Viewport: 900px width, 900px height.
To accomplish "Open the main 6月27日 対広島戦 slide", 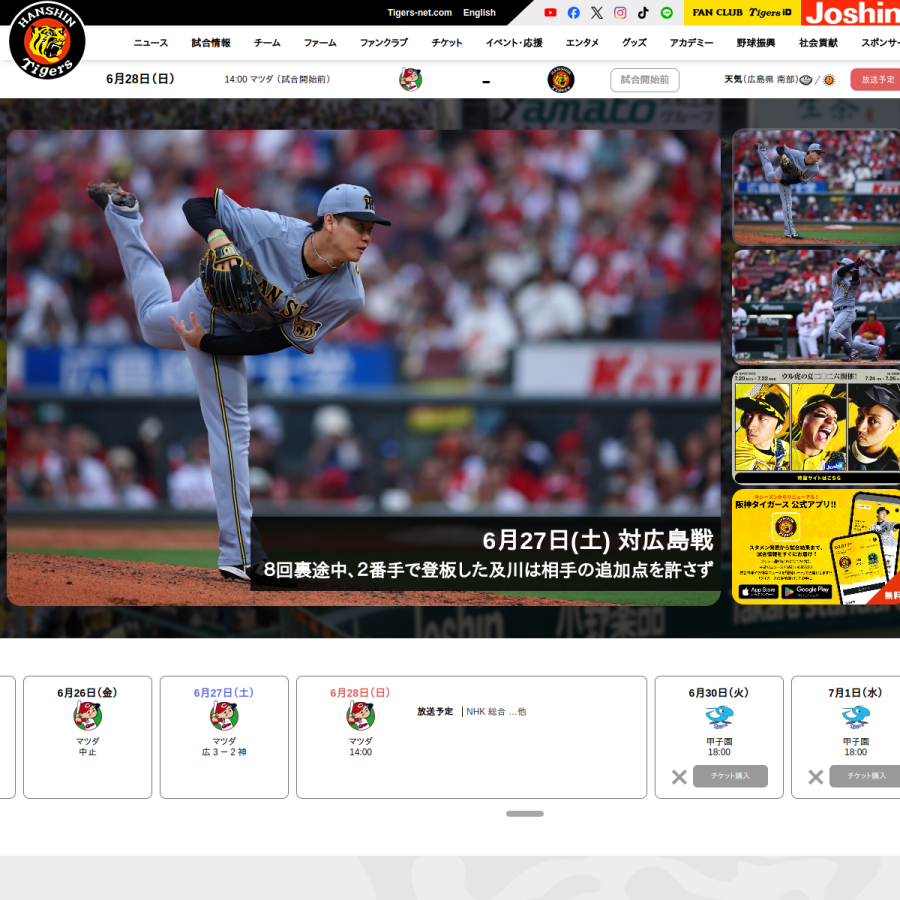I will (x=363, y=367).
